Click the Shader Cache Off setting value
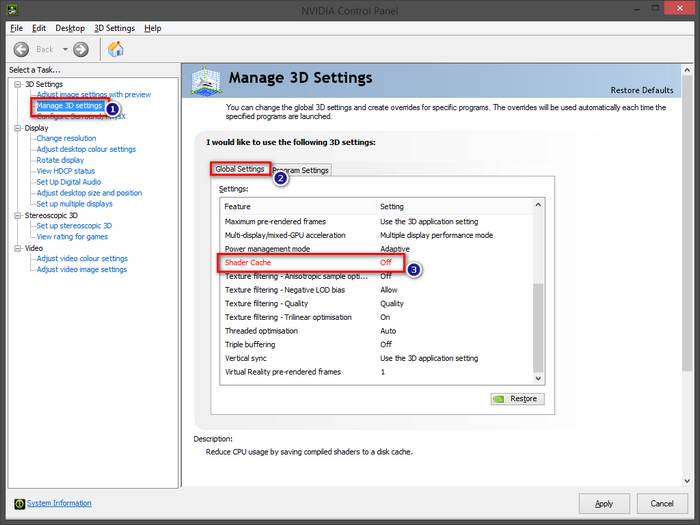This screenshot has width=700, height=525. tap(386, 262)
